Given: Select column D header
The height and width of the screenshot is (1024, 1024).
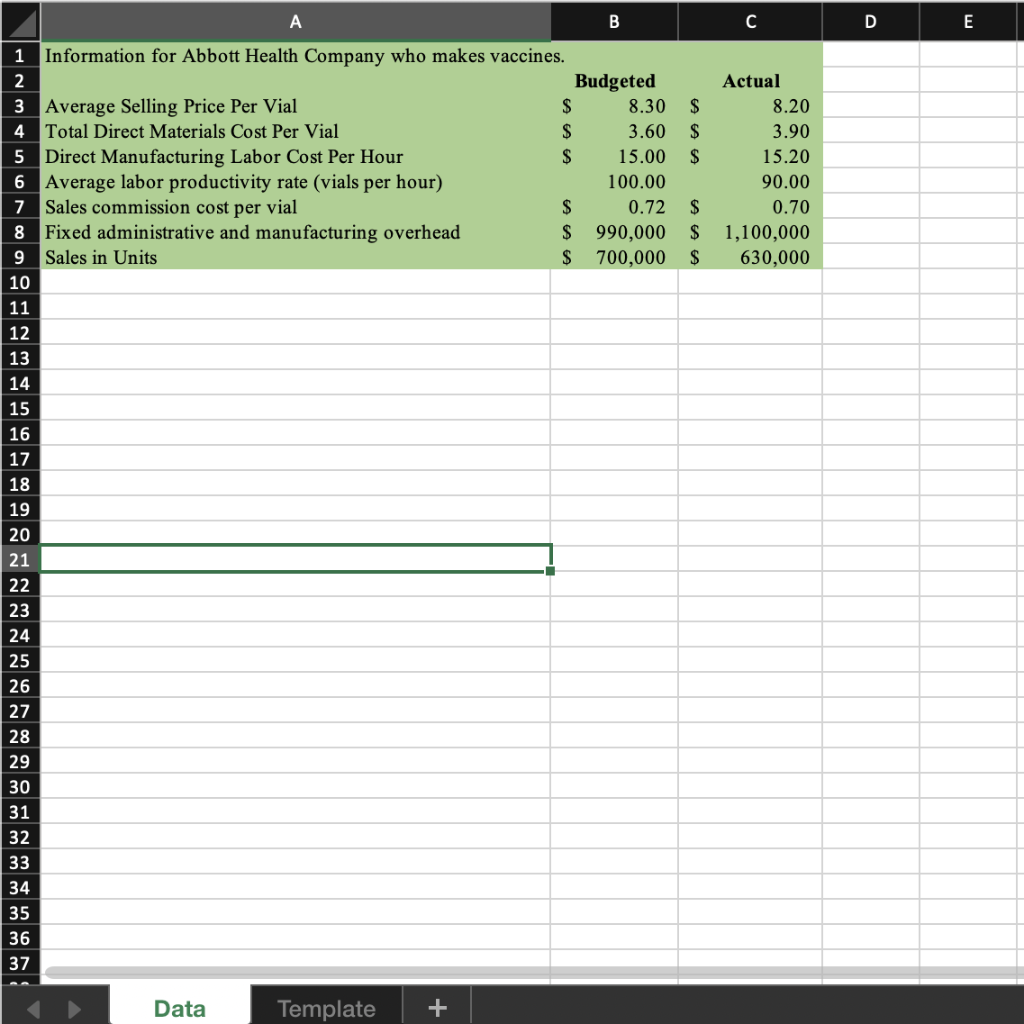Looking at the screenshot, I should tap(871, 22).
